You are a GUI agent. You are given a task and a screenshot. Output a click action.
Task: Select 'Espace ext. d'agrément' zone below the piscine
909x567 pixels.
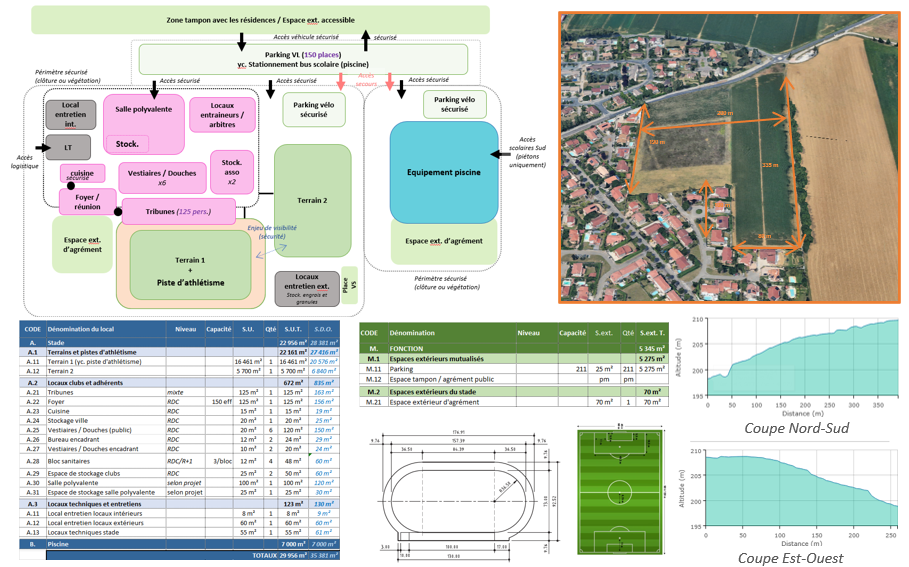pyautogui.click(x=444, y=241)
